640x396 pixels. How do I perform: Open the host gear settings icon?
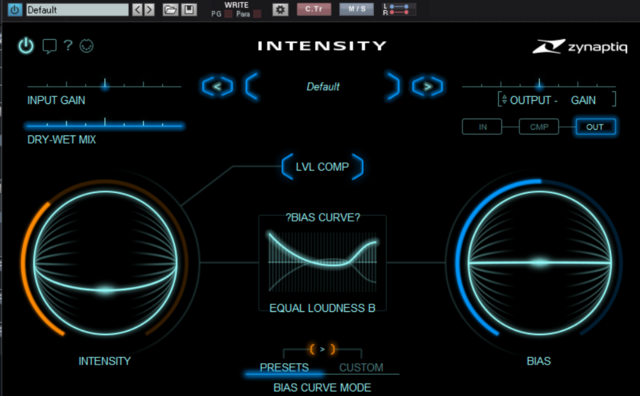pos(280,9)
